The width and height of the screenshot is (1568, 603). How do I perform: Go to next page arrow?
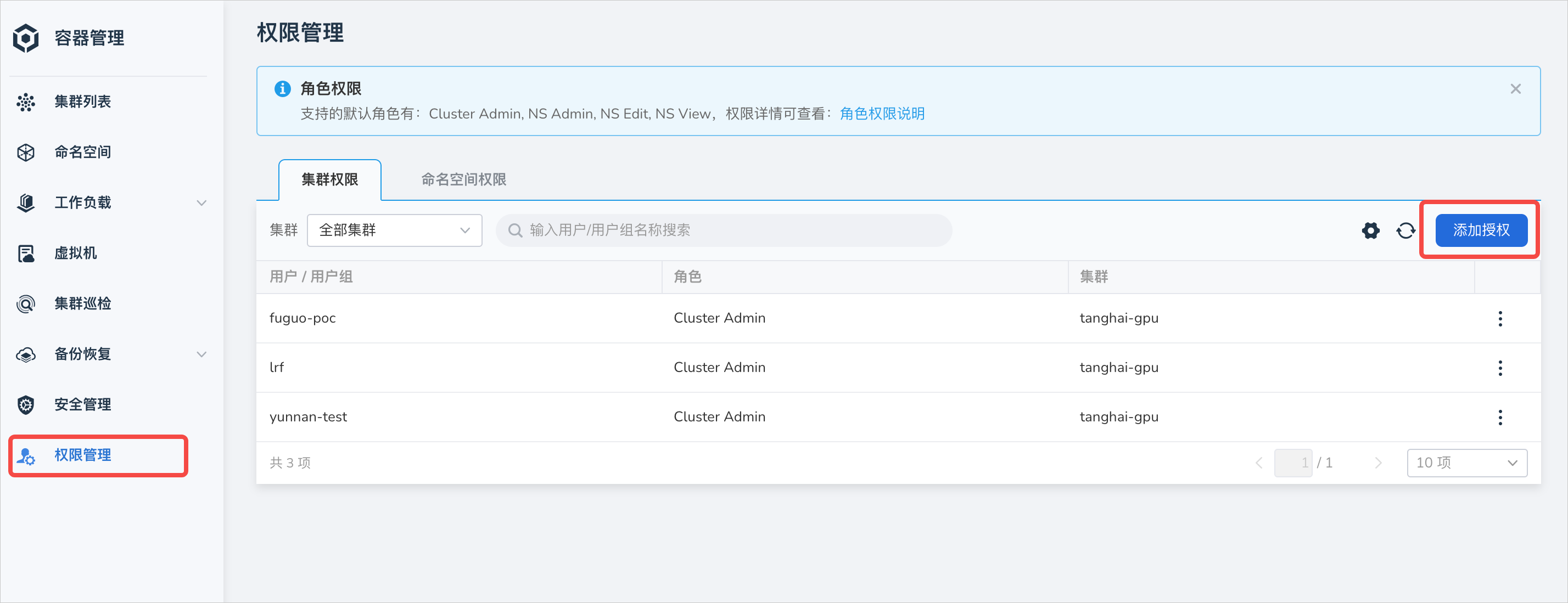point(1378,463)
